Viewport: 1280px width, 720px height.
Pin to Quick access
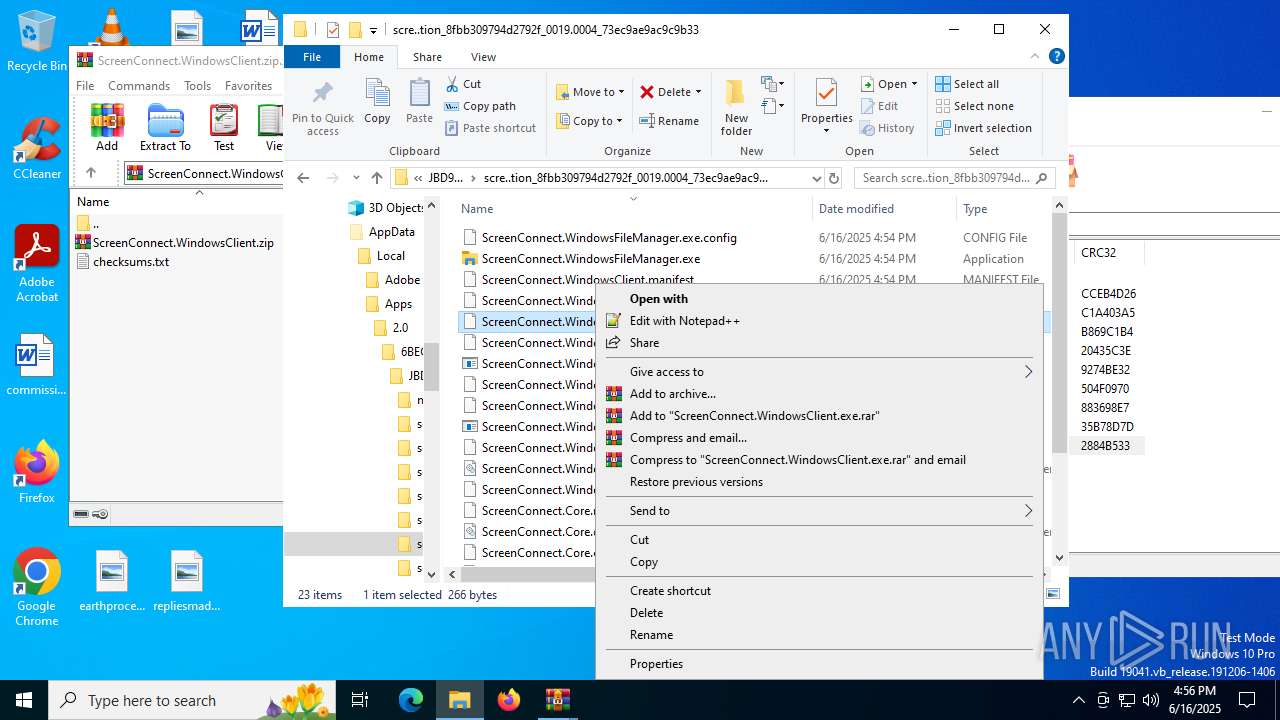tap(323, 108)
